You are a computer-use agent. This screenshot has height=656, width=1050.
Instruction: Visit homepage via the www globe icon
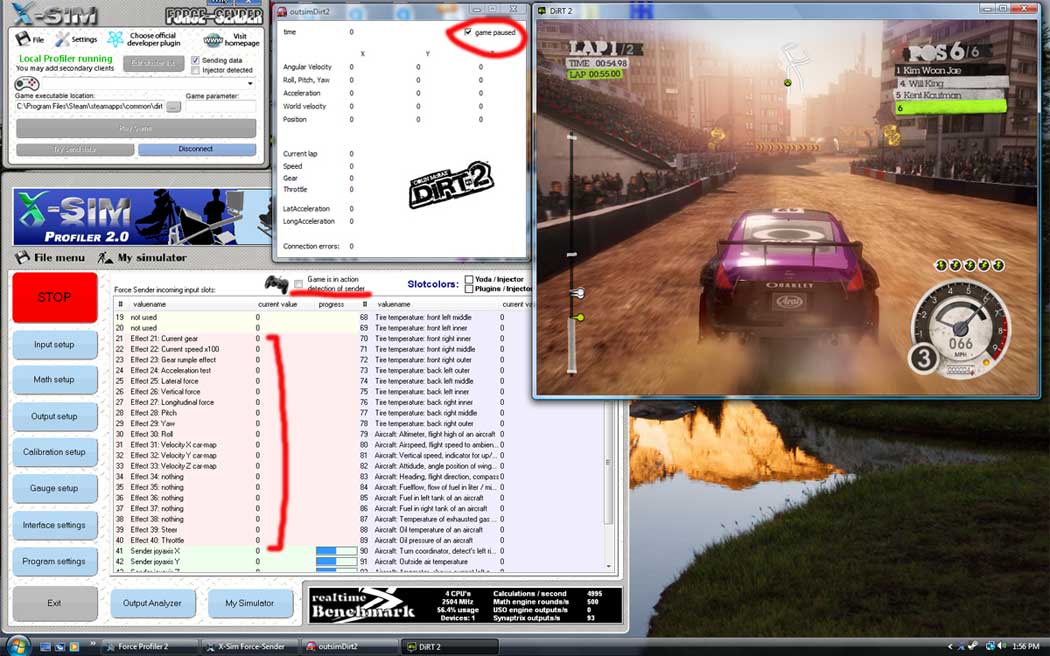point(213,40)
